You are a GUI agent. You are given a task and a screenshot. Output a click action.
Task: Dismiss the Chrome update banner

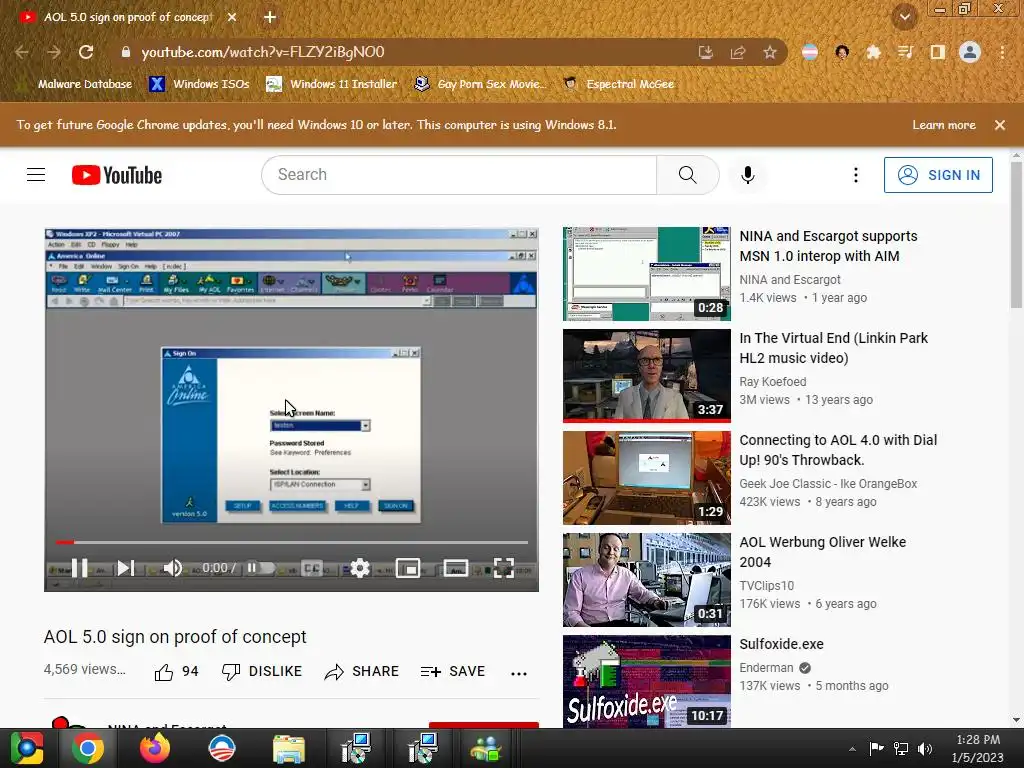pyautogui.click(x=1000, y=125)
